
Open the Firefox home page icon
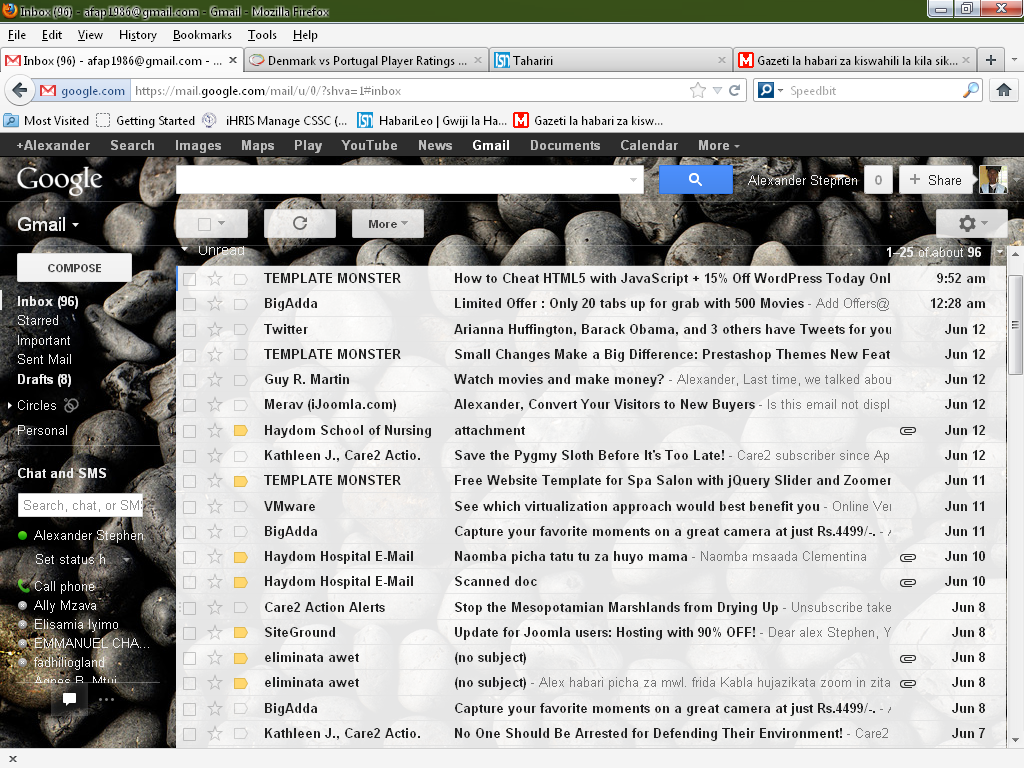click(x=1004, y=90)
